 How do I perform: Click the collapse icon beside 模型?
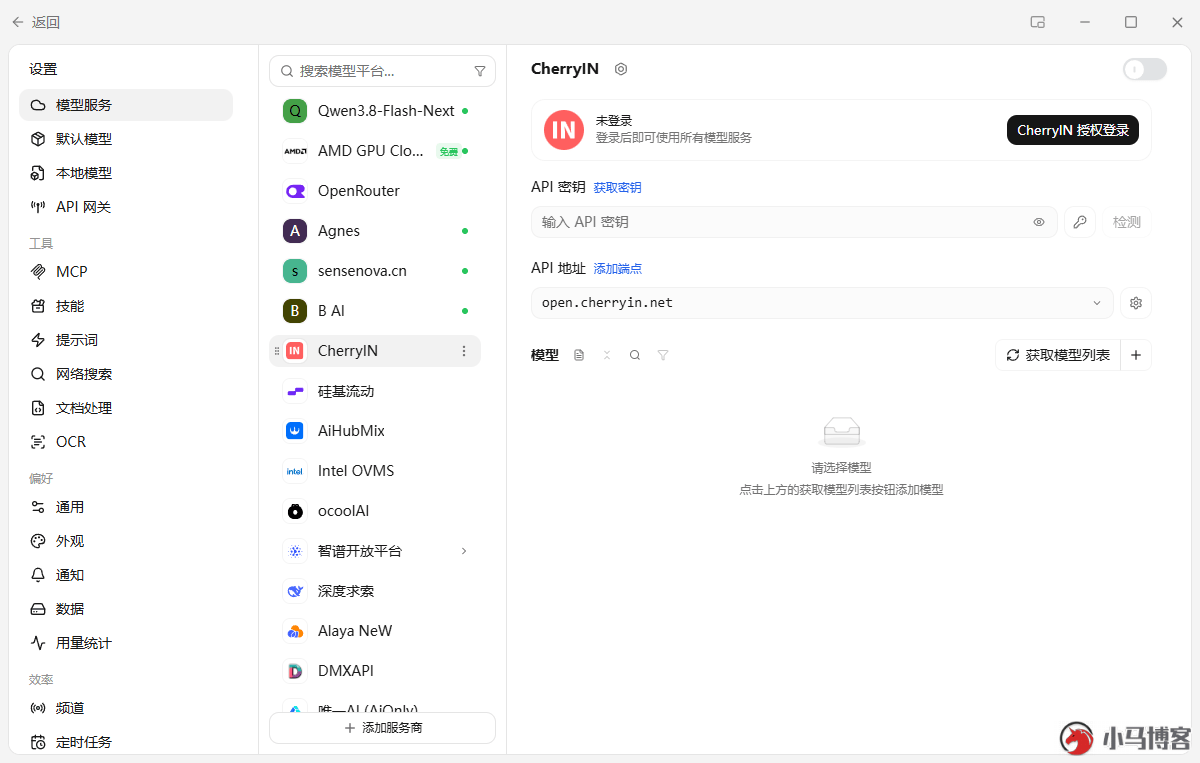(607, 355)
